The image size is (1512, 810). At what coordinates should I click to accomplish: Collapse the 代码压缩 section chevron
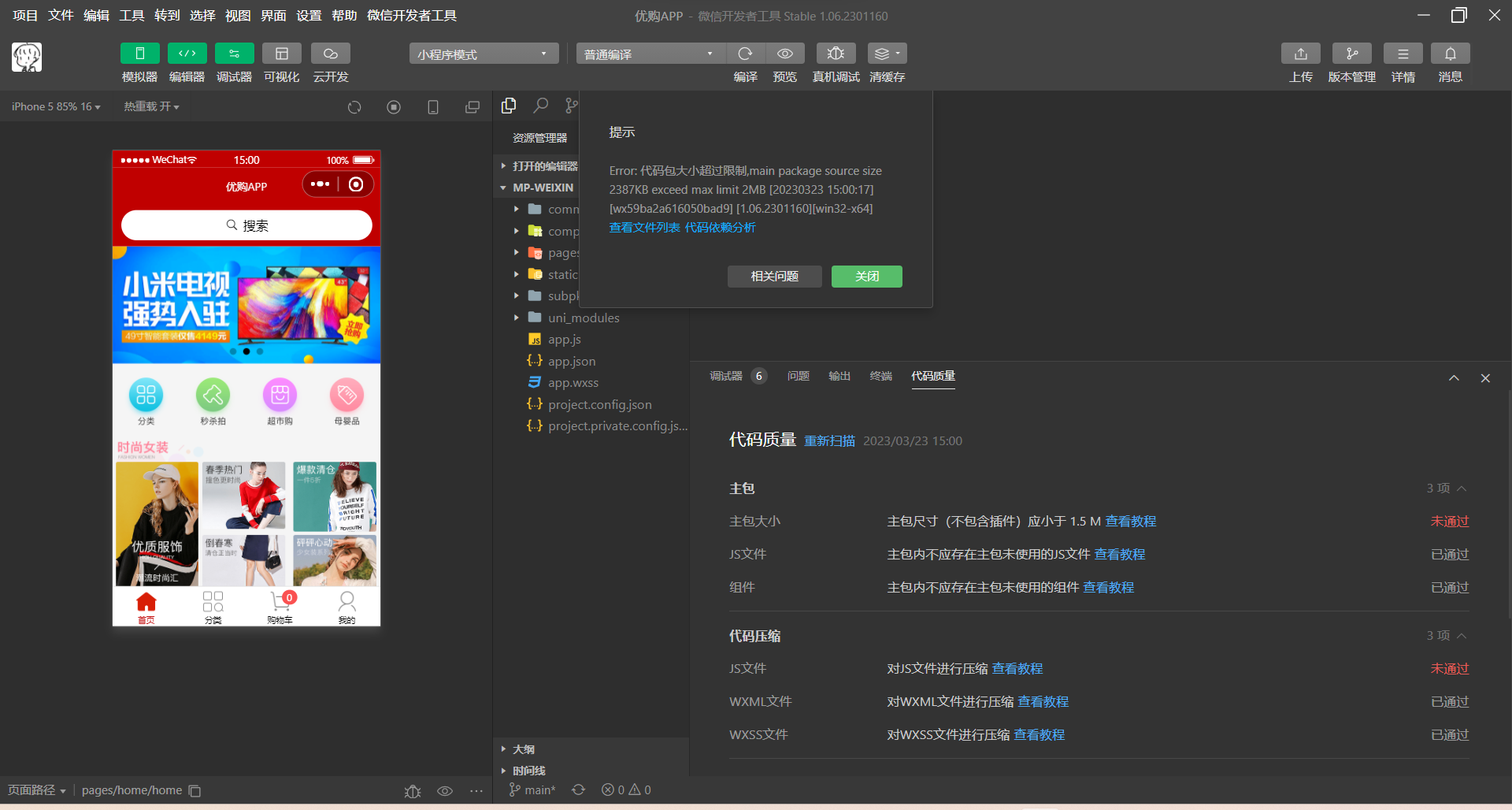(x=1462, y=636)
